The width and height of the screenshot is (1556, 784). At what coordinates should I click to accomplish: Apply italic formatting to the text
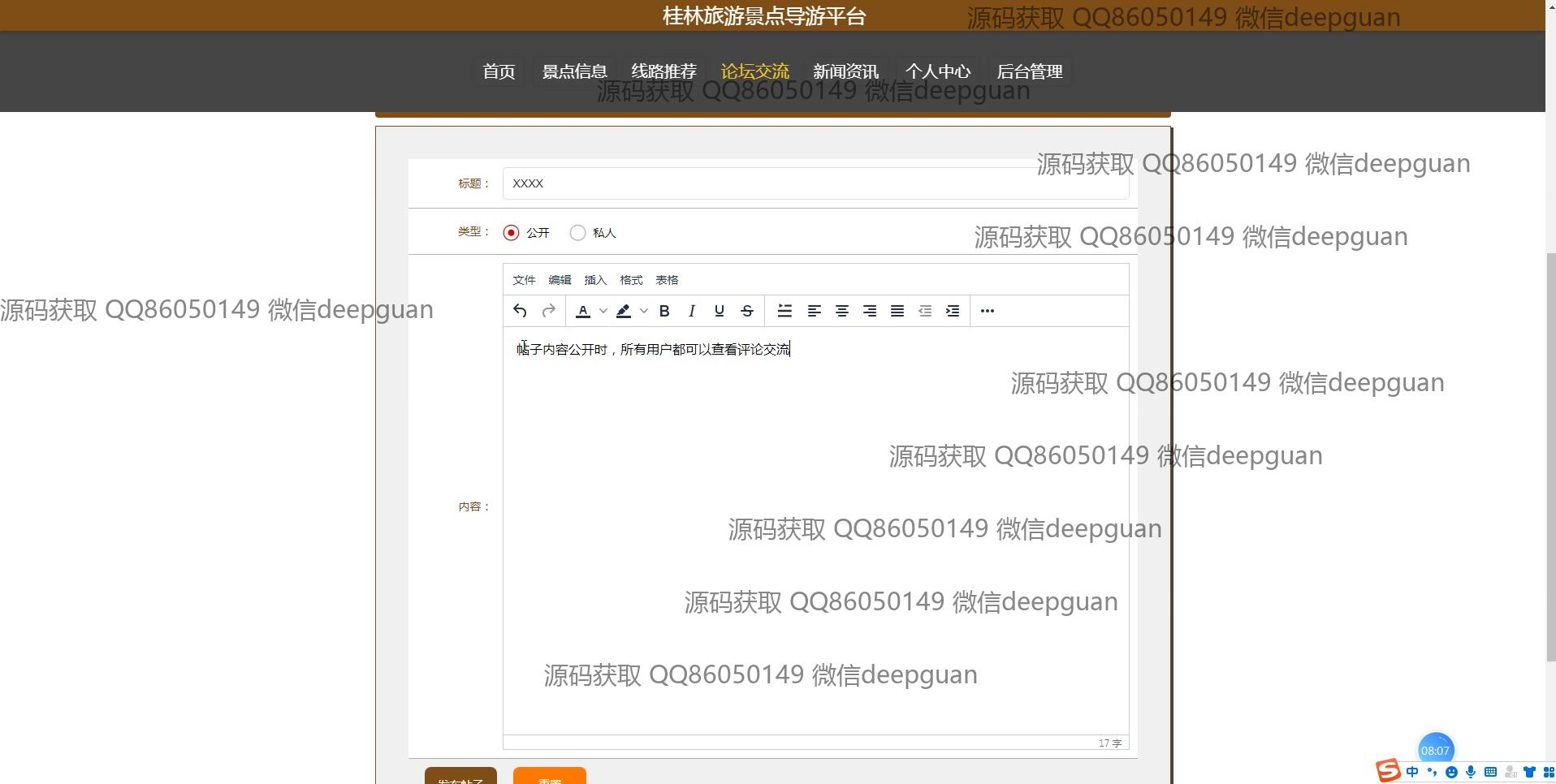[x=692, y=311]
